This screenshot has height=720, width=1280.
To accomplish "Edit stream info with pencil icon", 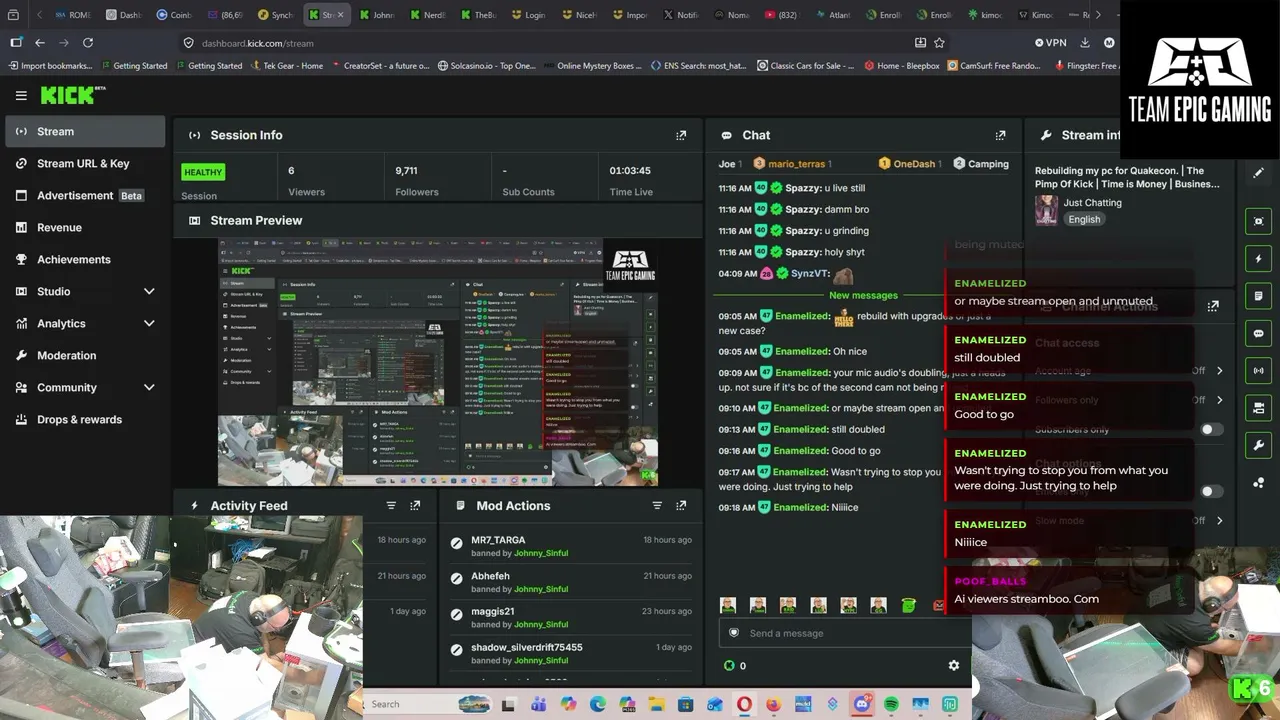I will (x=1258, y=173).
